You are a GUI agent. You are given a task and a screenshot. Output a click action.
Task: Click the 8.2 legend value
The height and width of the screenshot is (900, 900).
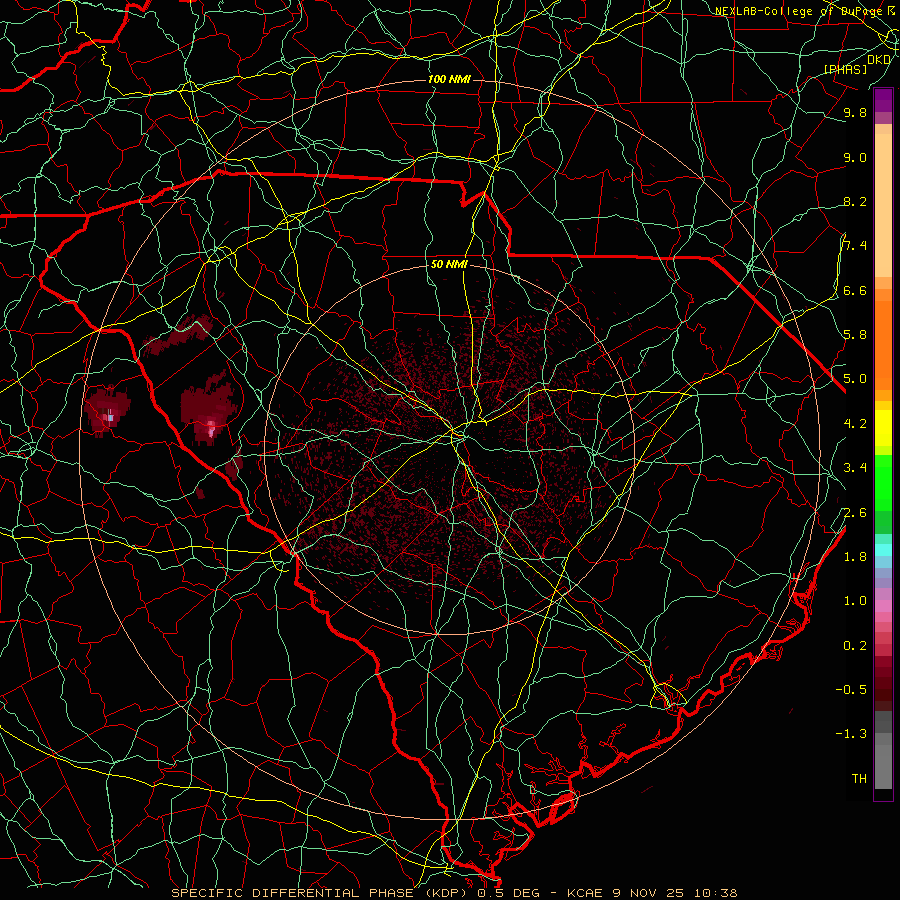pyautogui.click(x=855, y=201)
